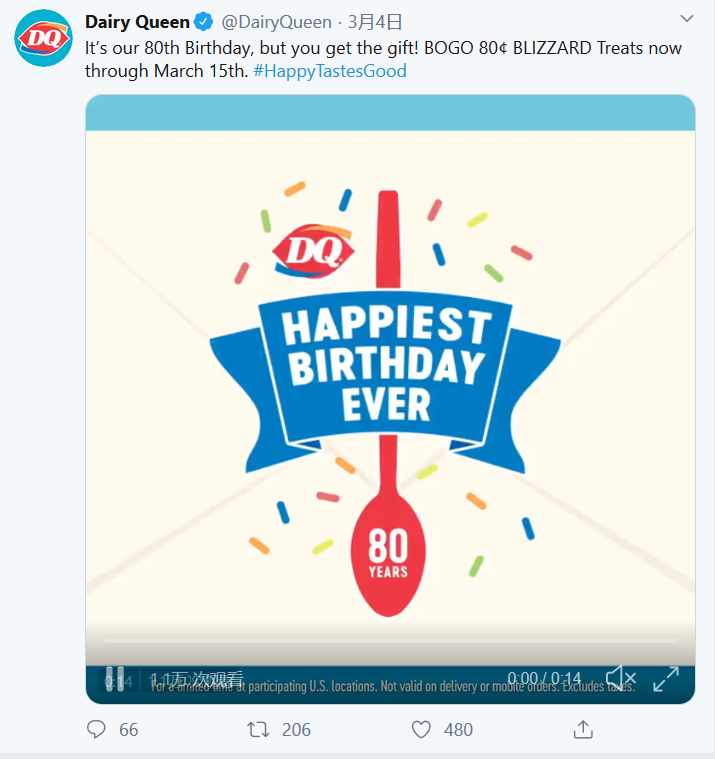Click the 206 retweet count
Image resolution: width=715 pixels, height=759 pixels.
[x=296, y=730]
